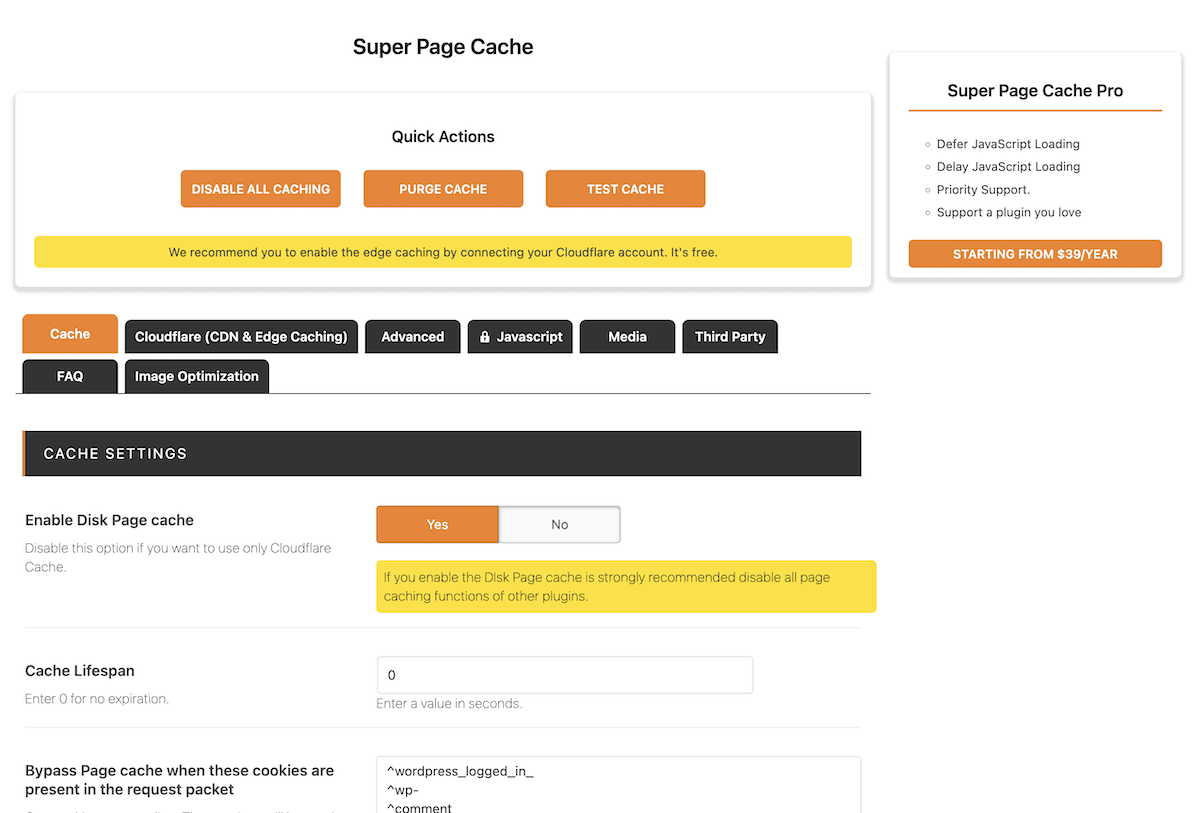Go to the Third Party tab

[730, 337]
